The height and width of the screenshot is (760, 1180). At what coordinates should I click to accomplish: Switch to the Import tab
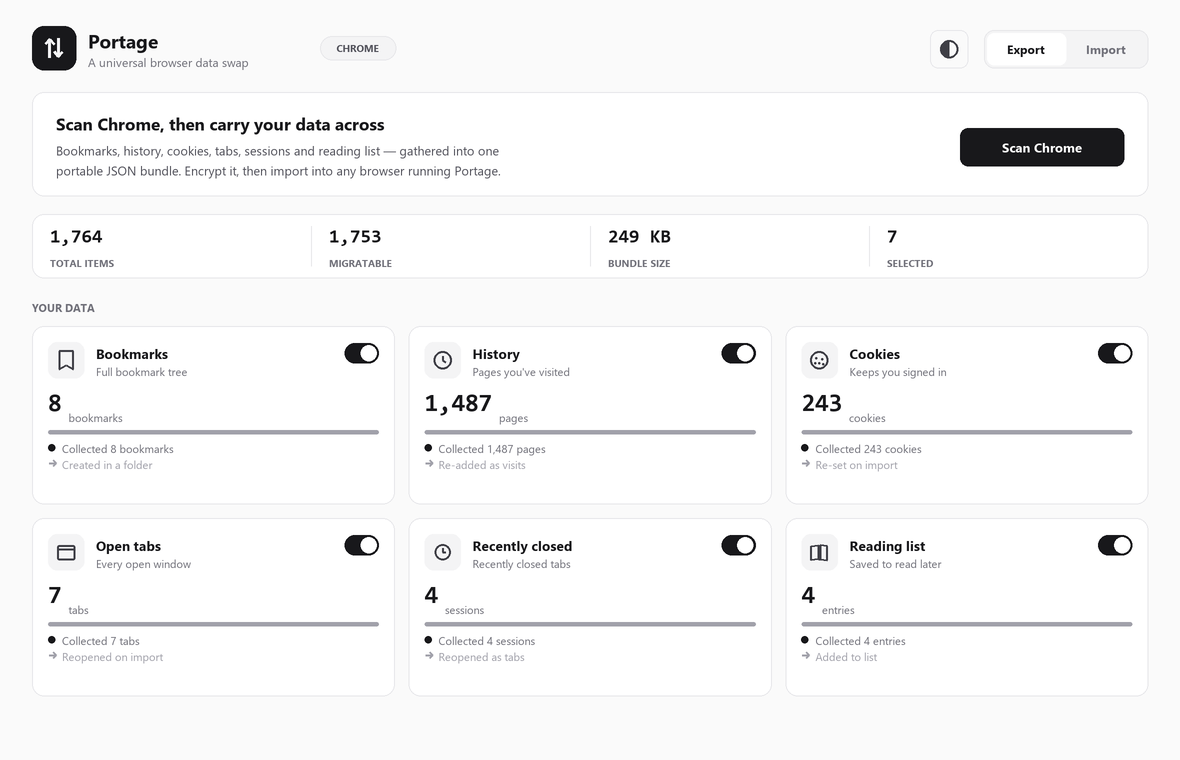1105,50
